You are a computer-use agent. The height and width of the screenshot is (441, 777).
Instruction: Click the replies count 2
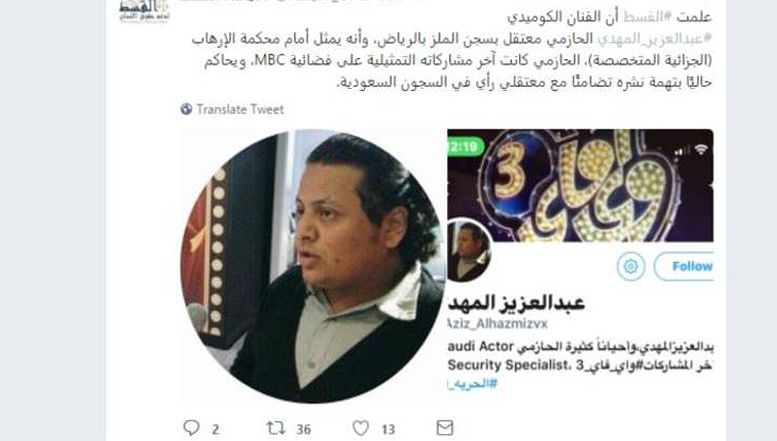pyautogui.click(x=216, y=429)
